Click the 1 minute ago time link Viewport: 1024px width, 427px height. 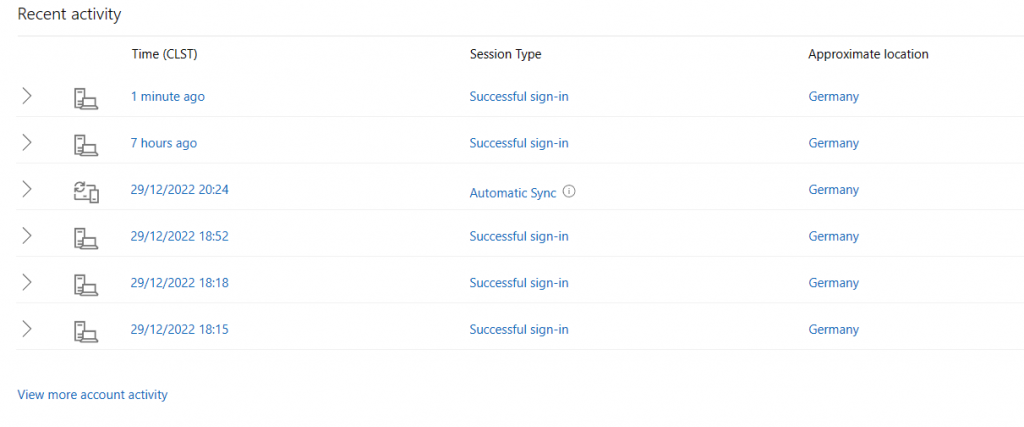[167, 97]
